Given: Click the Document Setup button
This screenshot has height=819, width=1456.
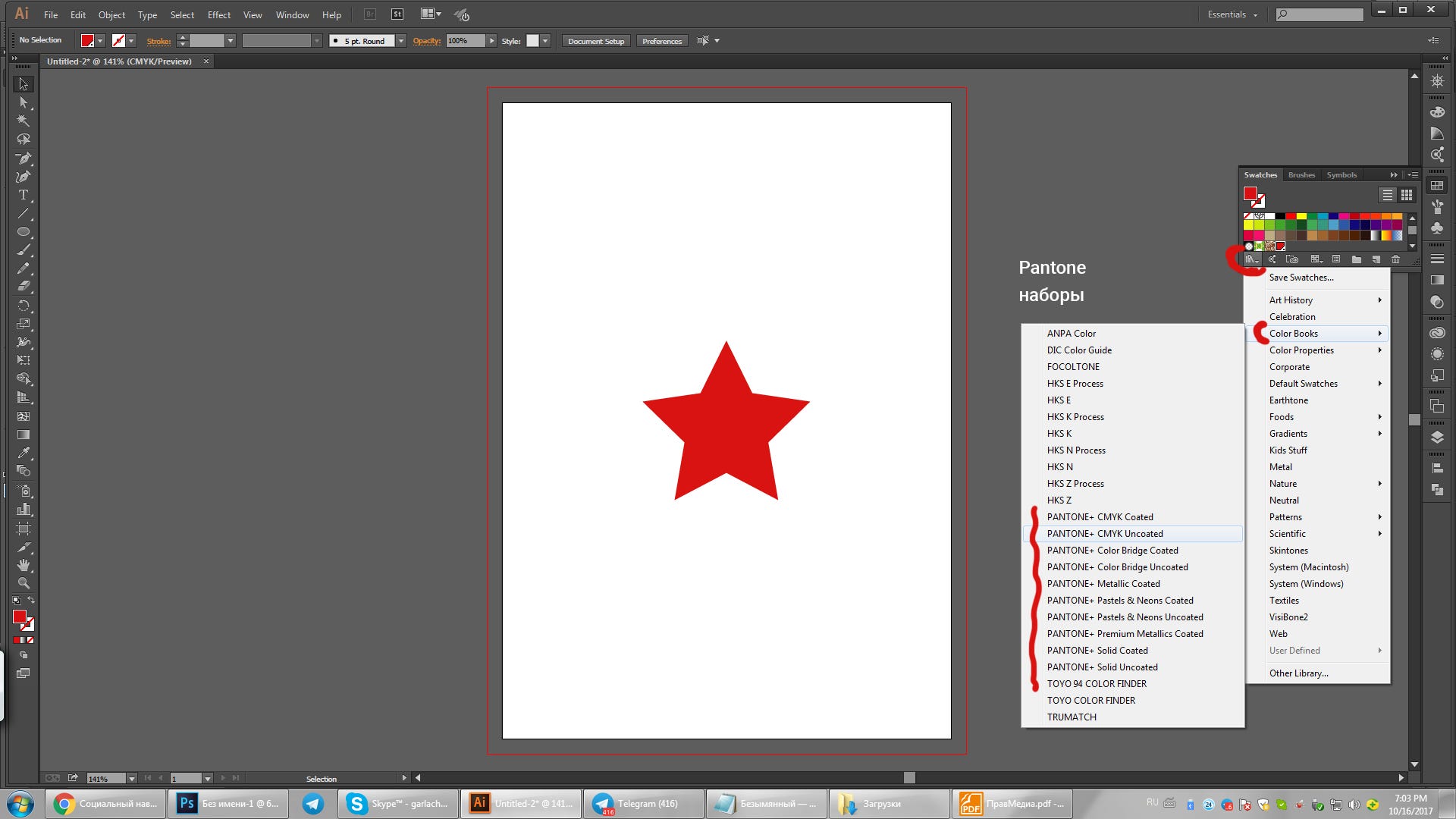Looking at the screenshot, I should (596, 41).
